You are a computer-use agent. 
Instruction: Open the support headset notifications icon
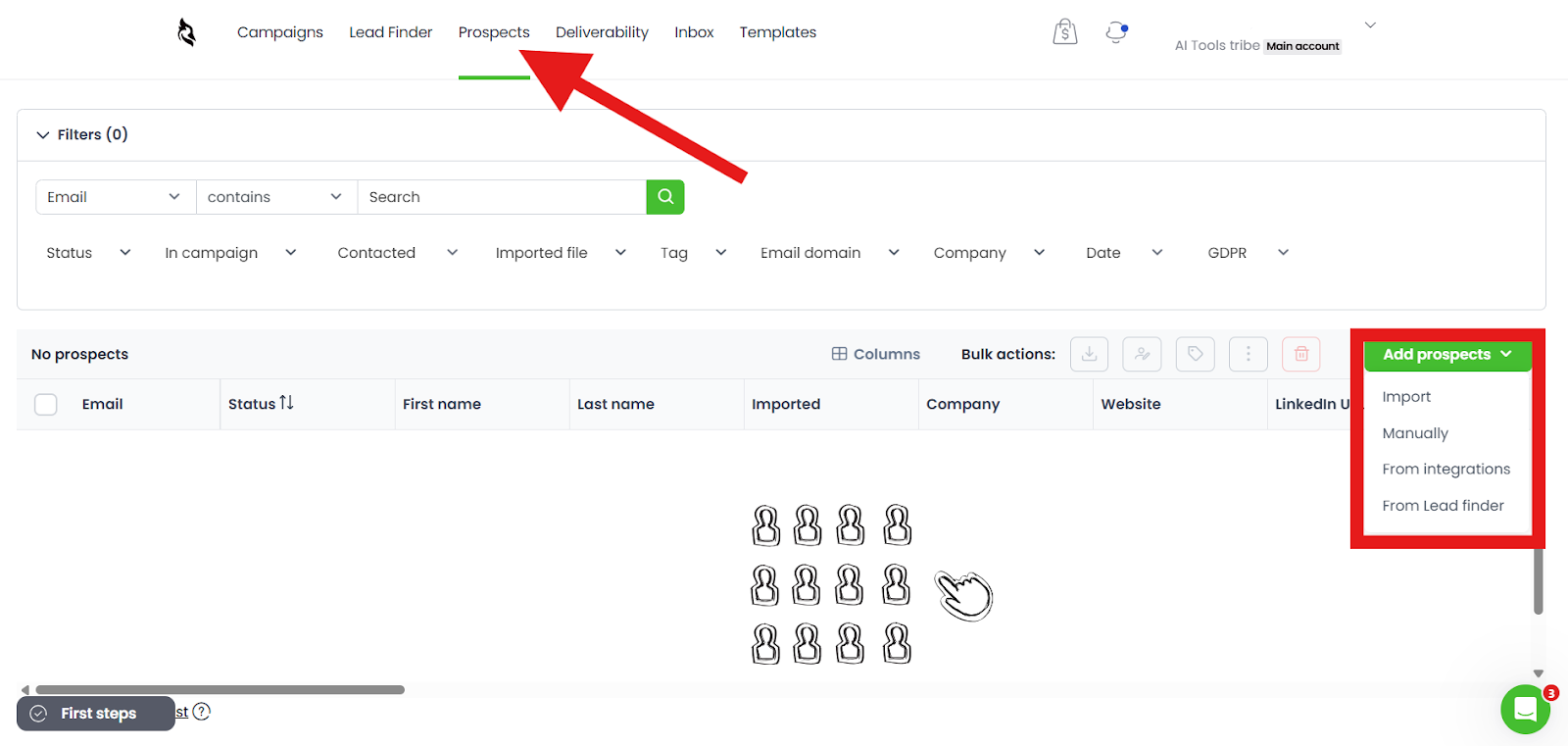1116,32
